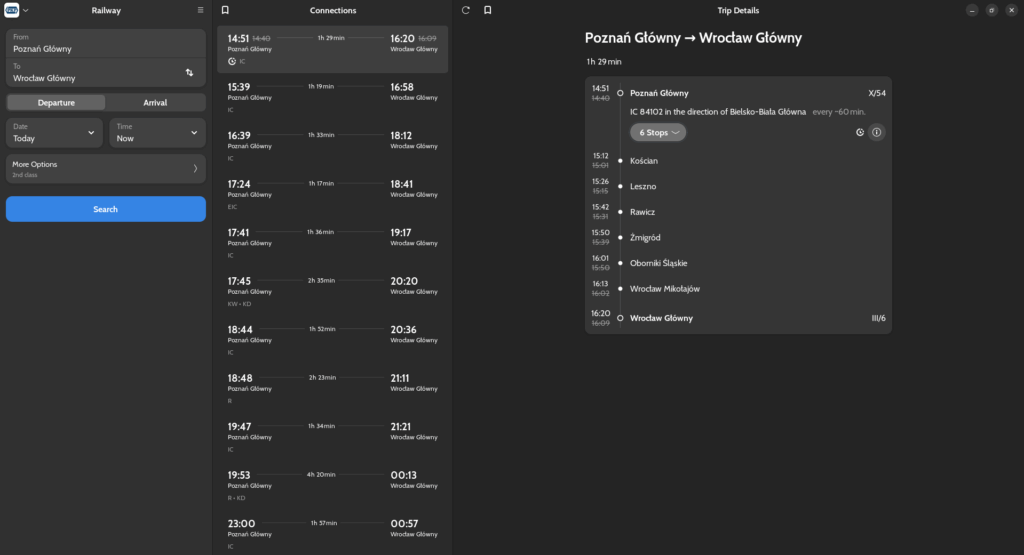Click the Żmigród stop
The image size is (1024, 555).
tap(645, 238)
